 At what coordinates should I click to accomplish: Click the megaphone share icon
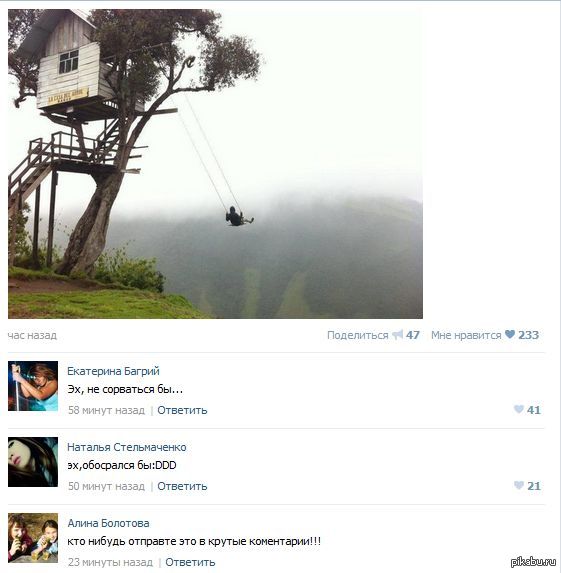tap(398, 335)
